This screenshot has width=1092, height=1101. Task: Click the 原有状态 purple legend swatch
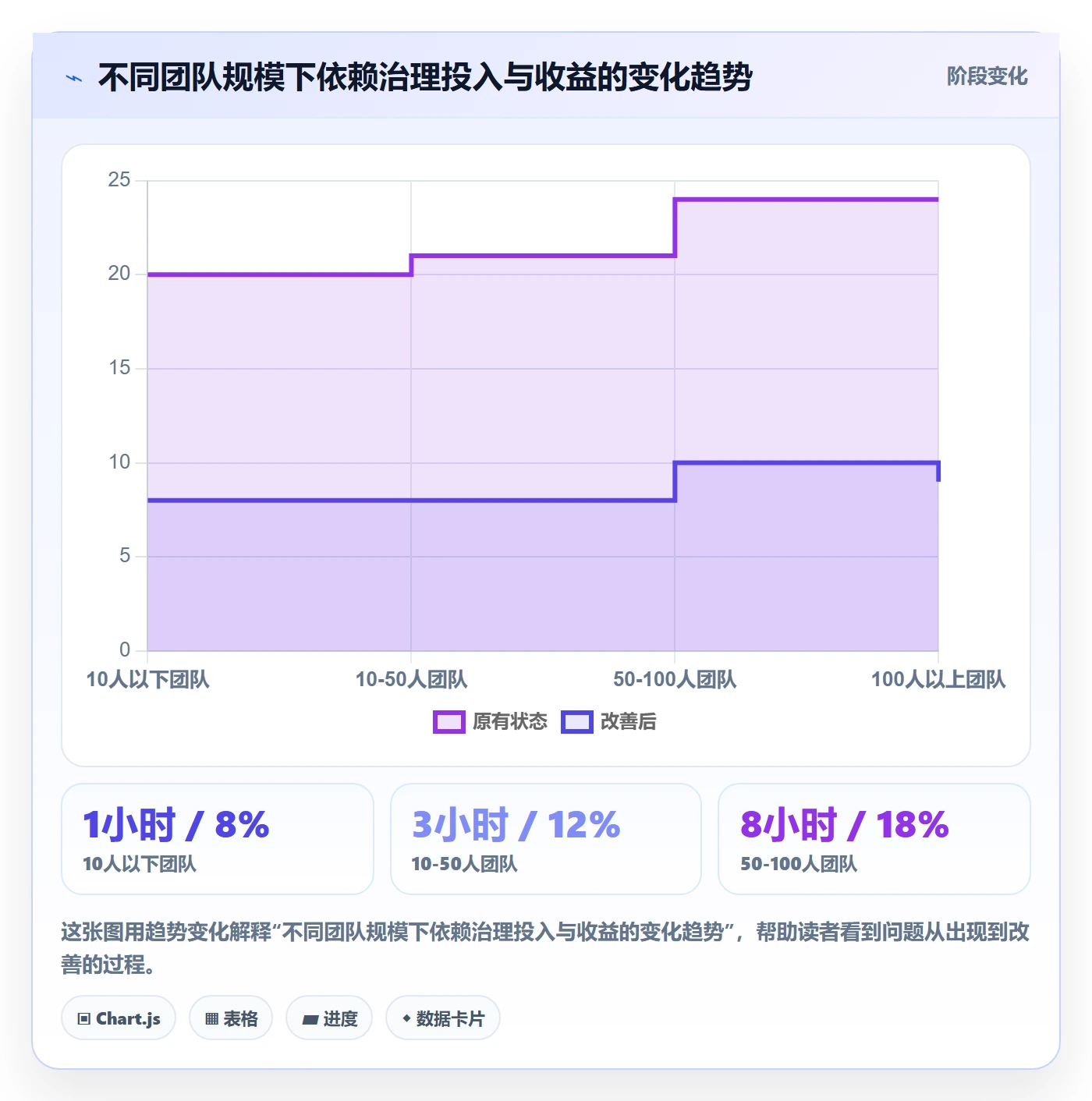pos(449,722)
